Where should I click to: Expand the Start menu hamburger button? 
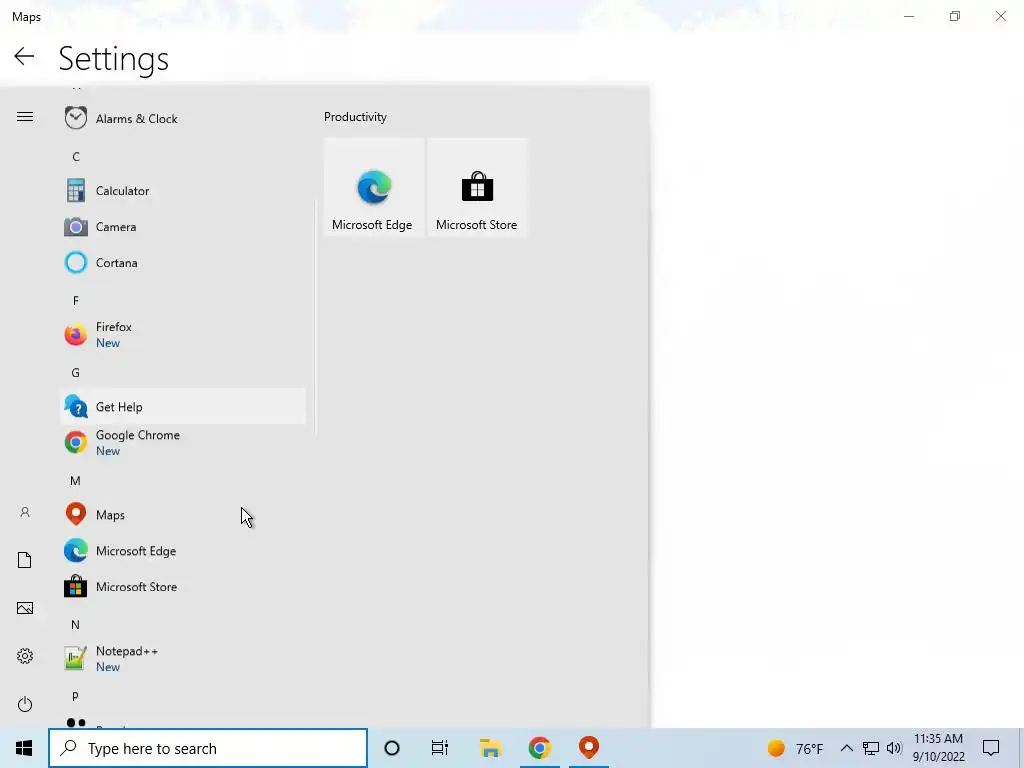click(25, 117)
